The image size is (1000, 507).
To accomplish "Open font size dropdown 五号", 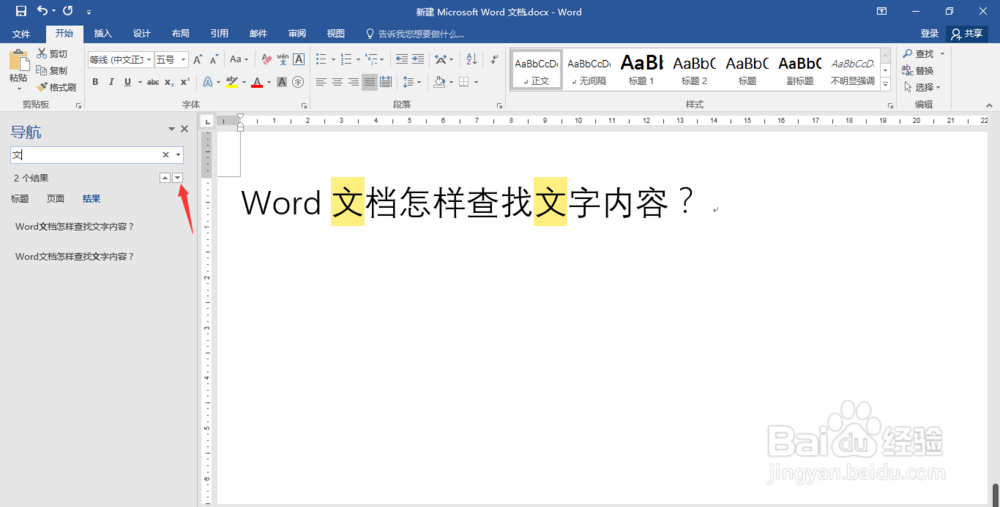I will click(x=183, y=59).
